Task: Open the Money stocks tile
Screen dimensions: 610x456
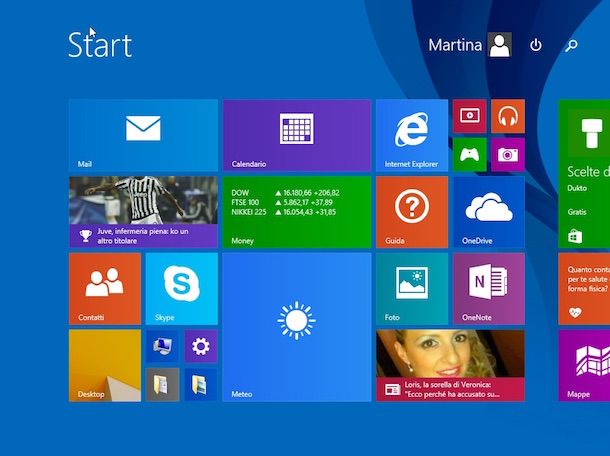Action: point(297,212)
